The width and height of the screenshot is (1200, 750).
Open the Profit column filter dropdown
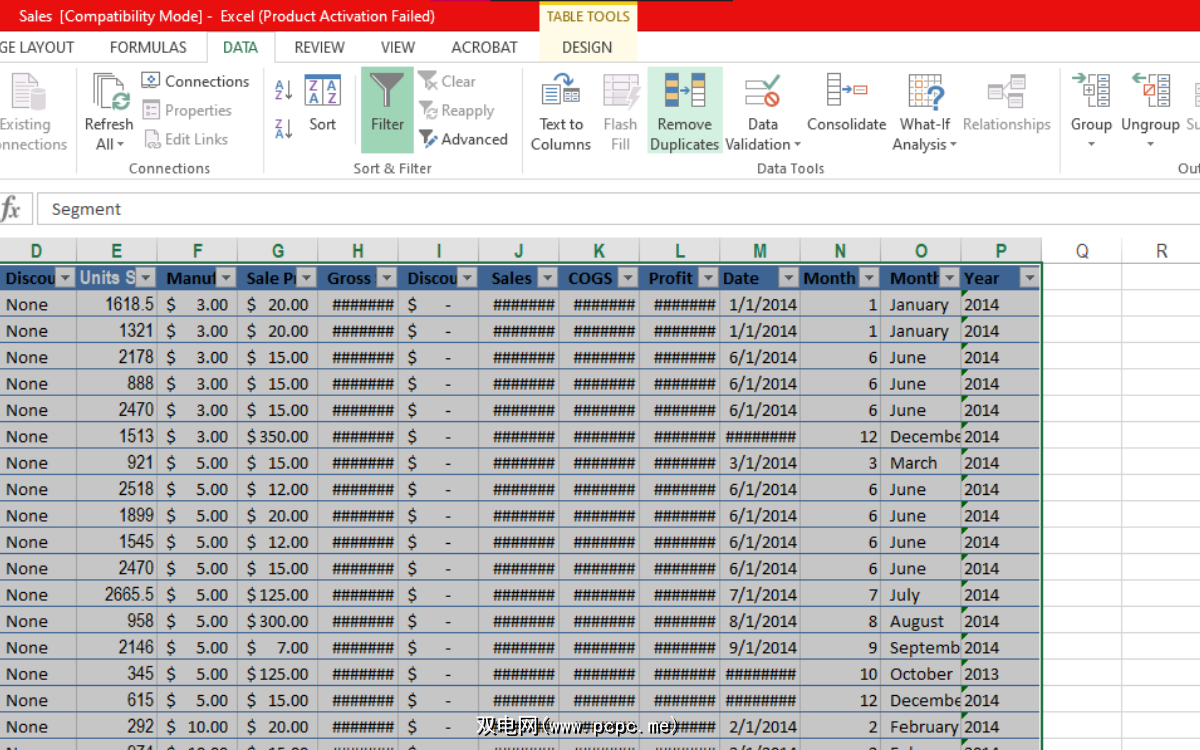708,279
